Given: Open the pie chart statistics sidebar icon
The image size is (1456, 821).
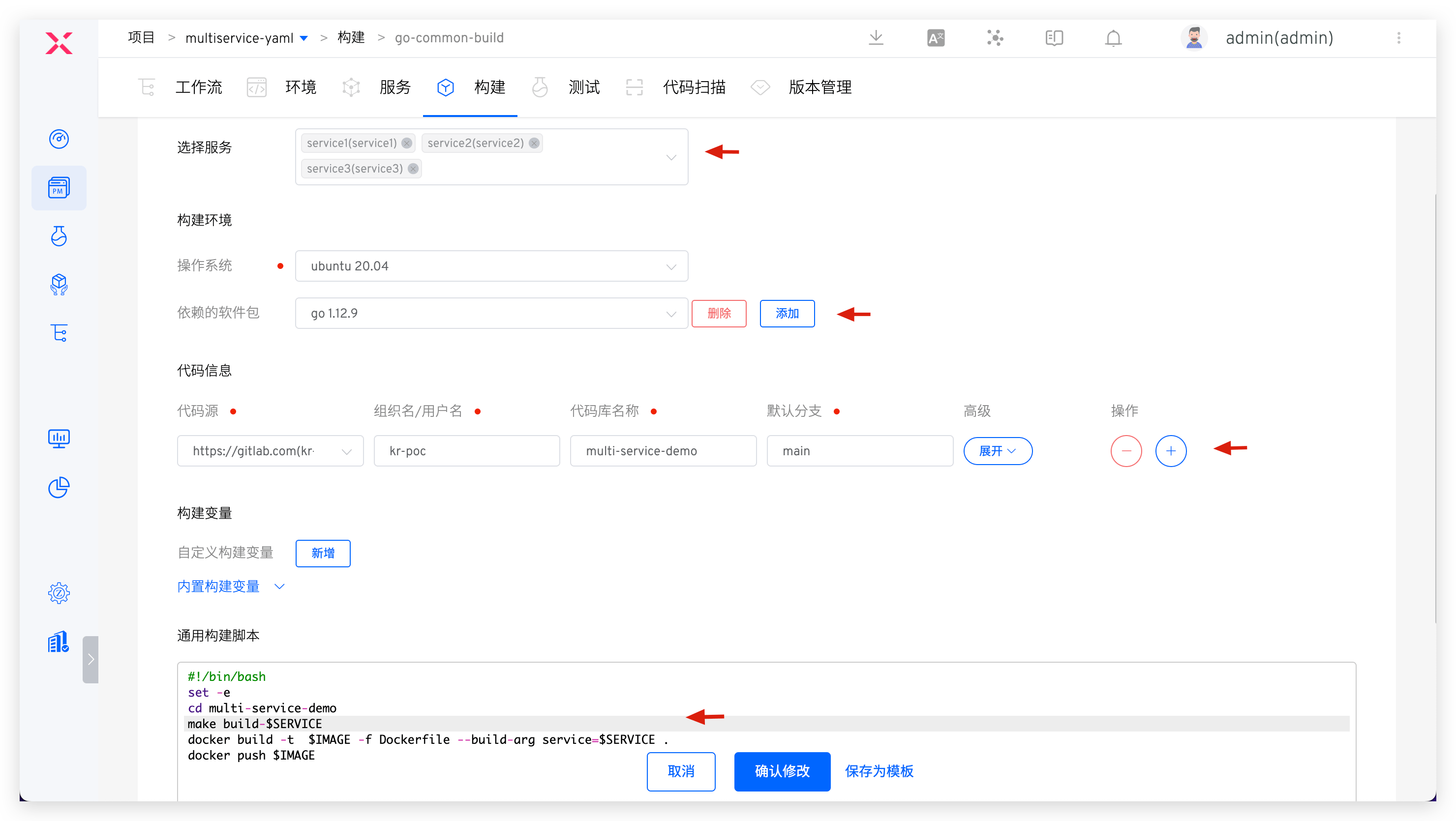Looking at the screenshot, I should 59,487.
